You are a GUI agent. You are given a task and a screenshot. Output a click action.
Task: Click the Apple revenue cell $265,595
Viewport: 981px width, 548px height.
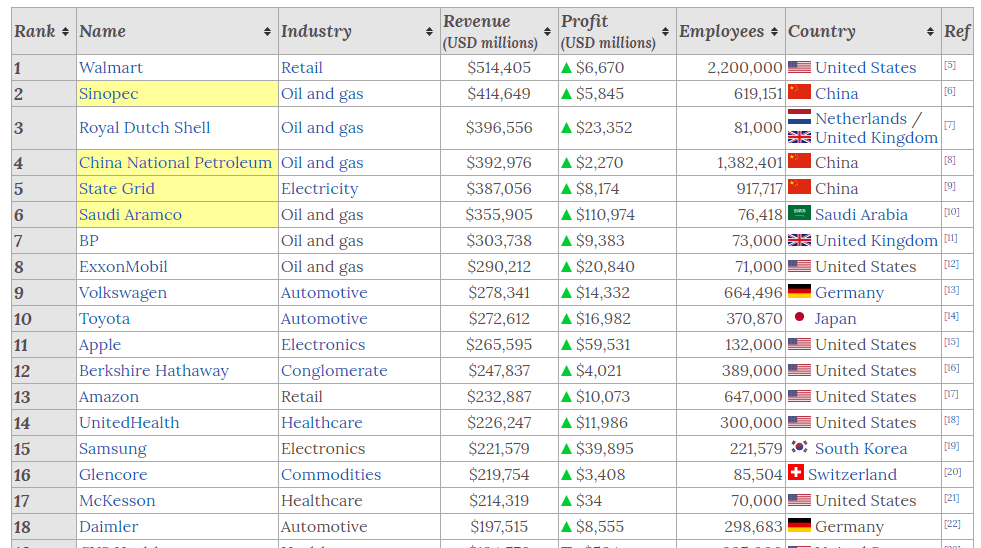(x=499, y=344)
